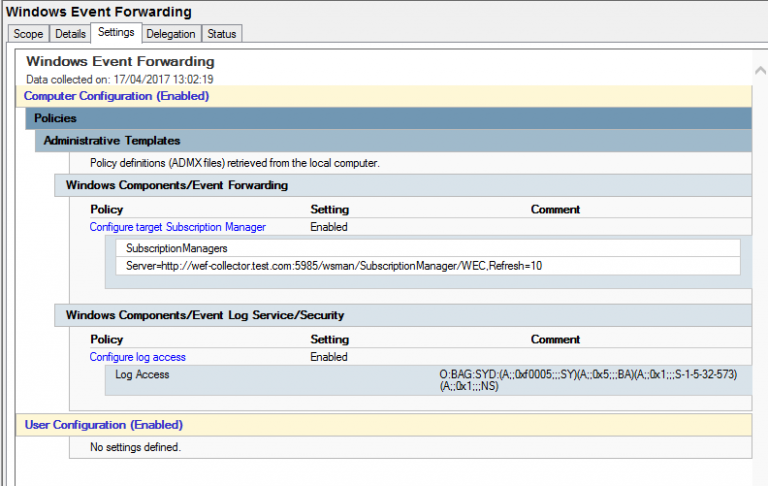Screen dimensions: 768x486
Task: Click the Windows Event Forwarding title above the tabs
Action: 99,12
